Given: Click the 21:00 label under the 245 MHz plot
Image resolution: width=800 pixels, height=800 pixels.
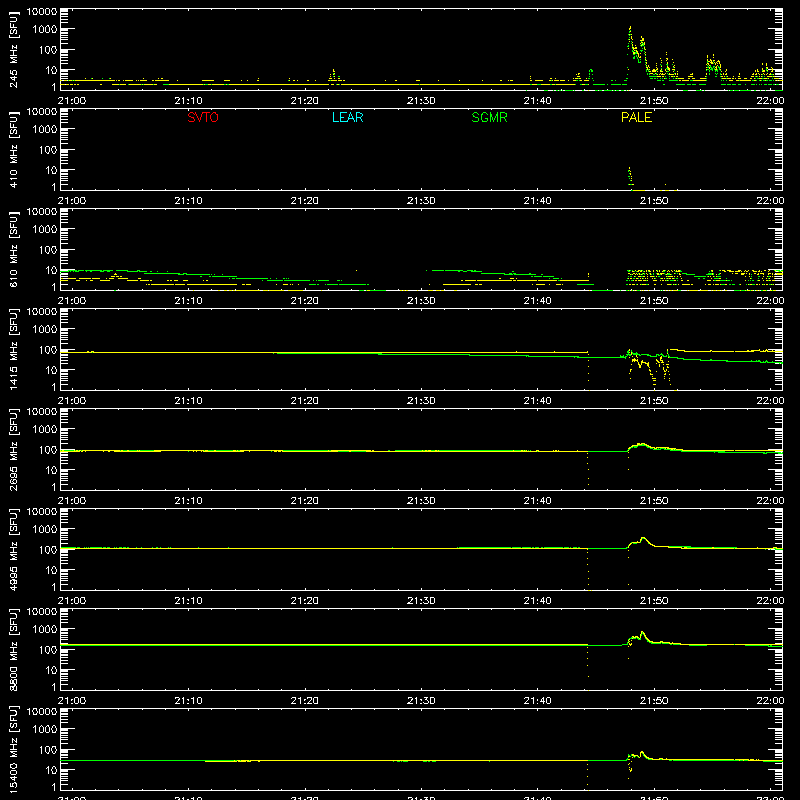Looking at the screenshot, I should click(x=71, y=101).
